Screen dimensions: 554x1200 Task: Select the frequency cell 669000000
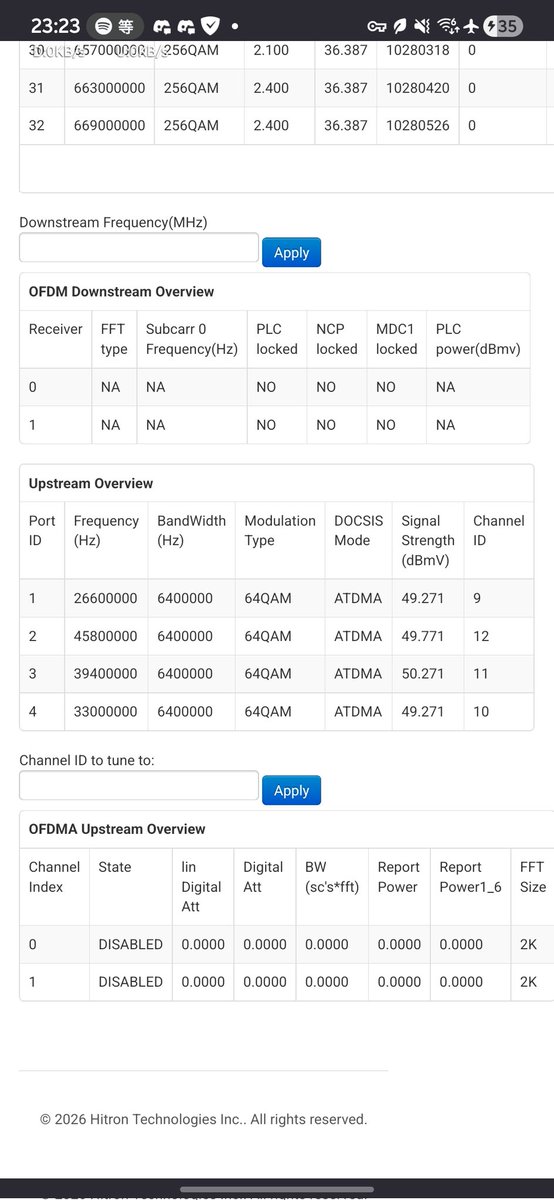tap(109, 126)
